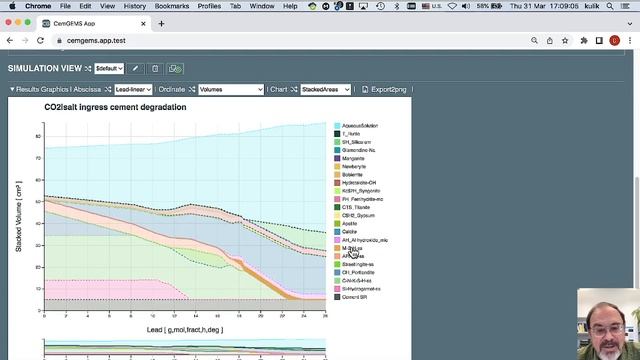Open the Window menu

click(262, 6)
